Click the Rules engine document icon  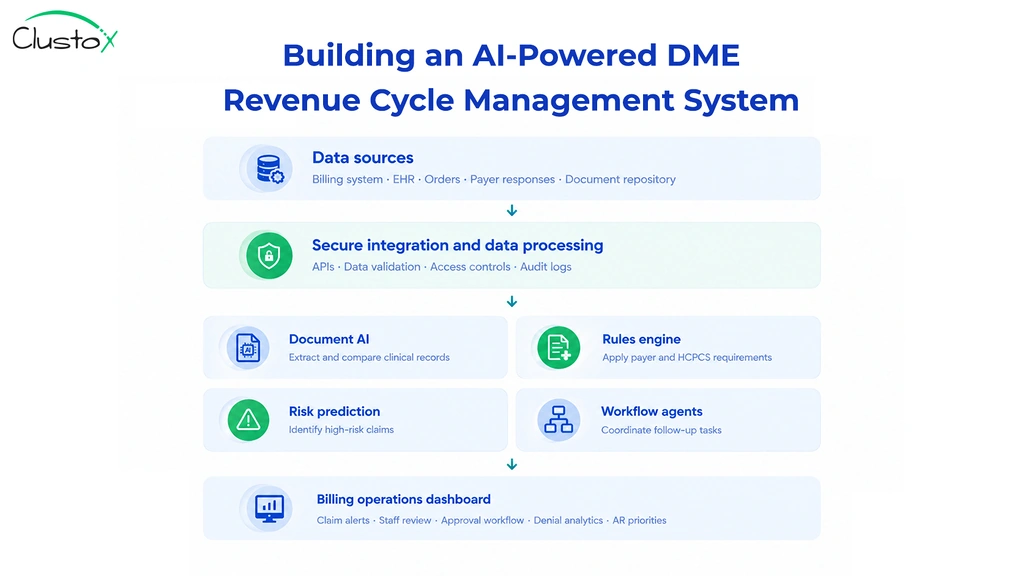pos(558,348)
